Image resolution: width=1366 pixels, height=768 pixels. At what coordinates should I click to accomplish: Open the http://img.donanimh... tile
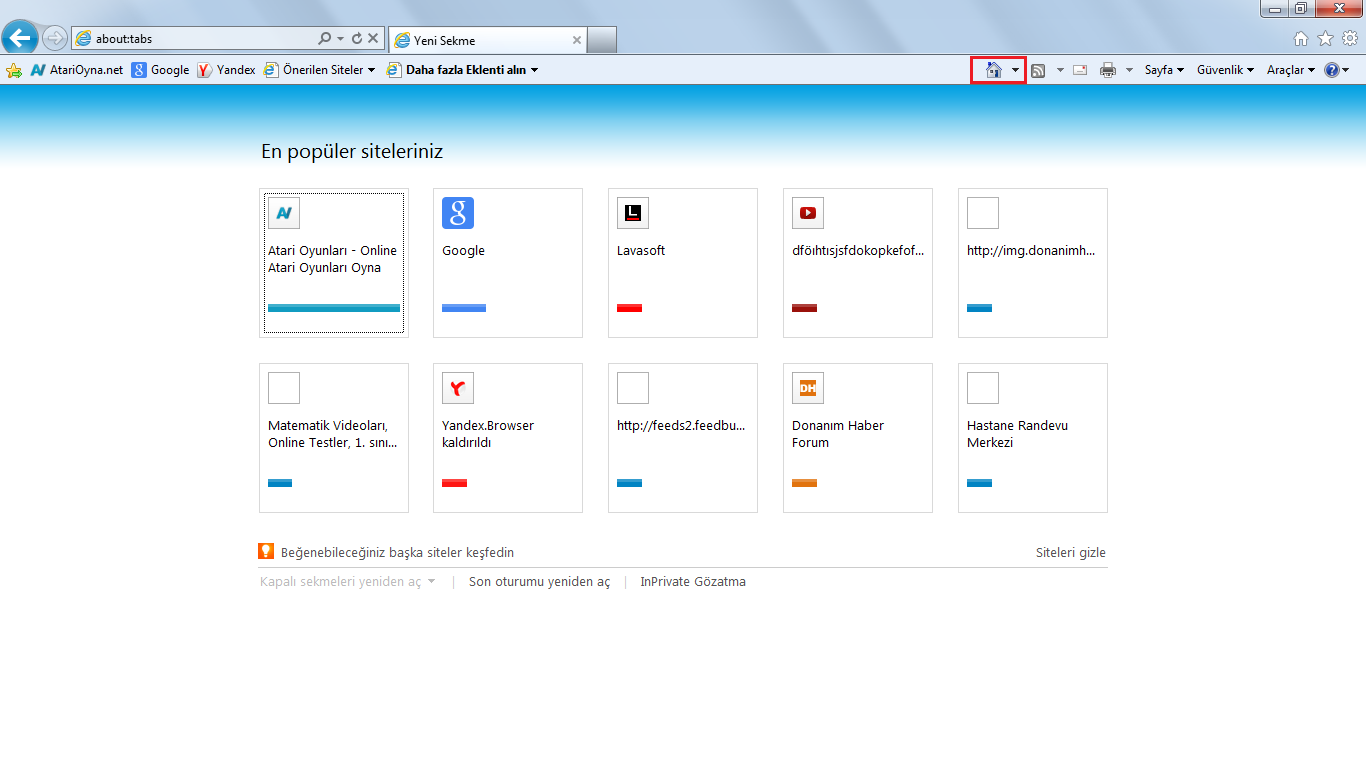pyautogui.click(x=1033, y=263)
